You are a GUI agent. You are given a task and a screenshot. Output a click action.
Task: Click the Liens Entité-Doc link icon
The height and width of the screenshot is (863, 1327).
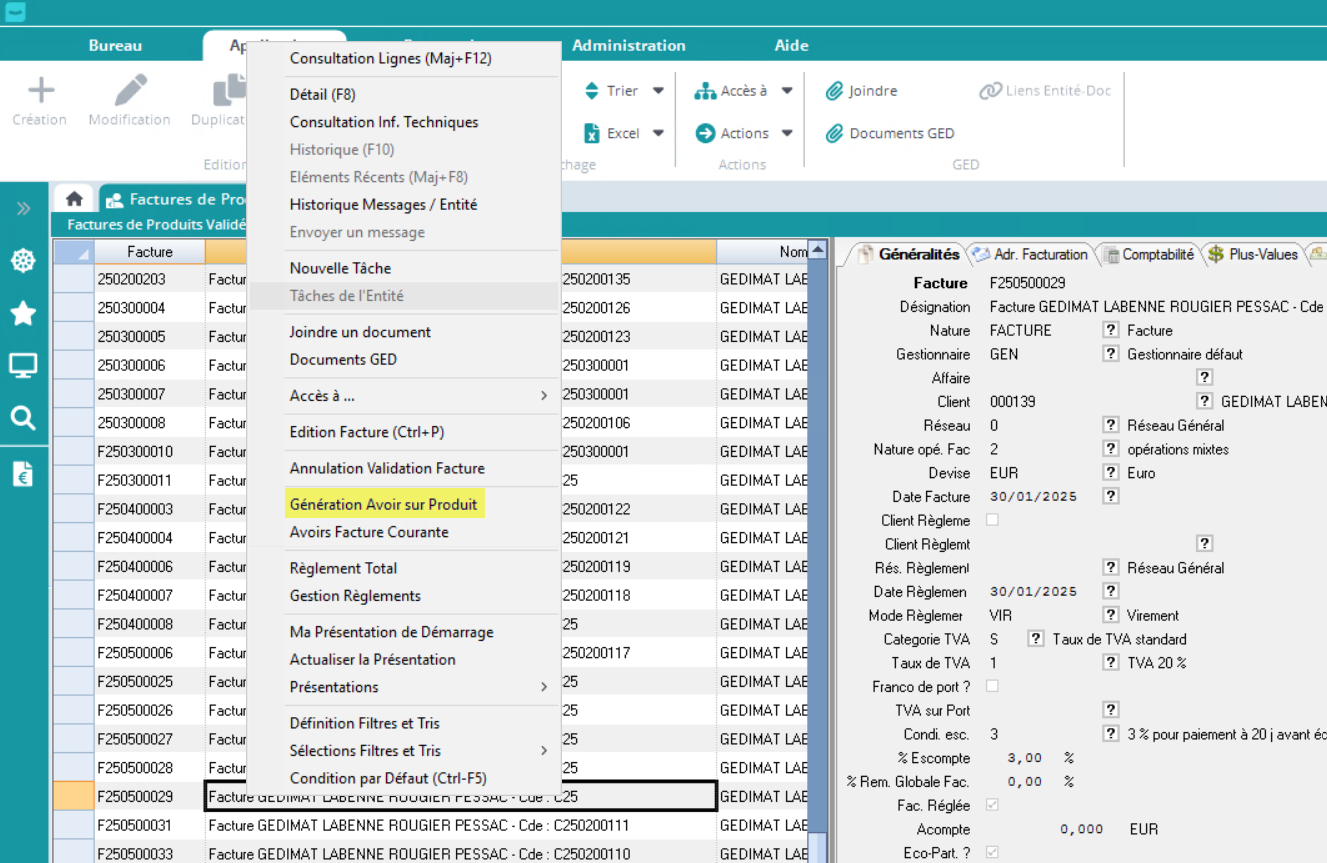coord(990,91)
